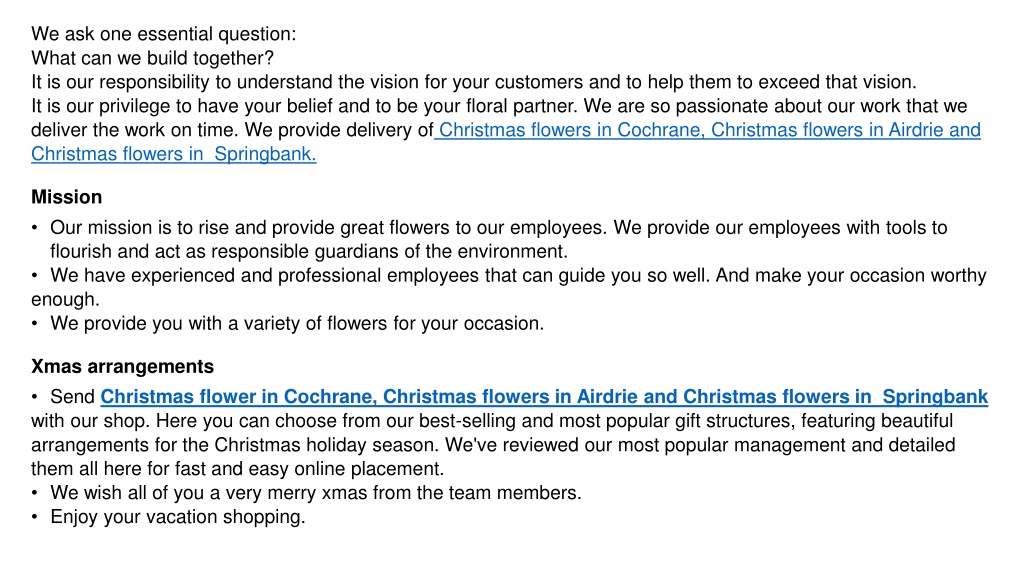
Task: Open the bold "Christmas flower in Cochrane" link
Action: [238, 396]
